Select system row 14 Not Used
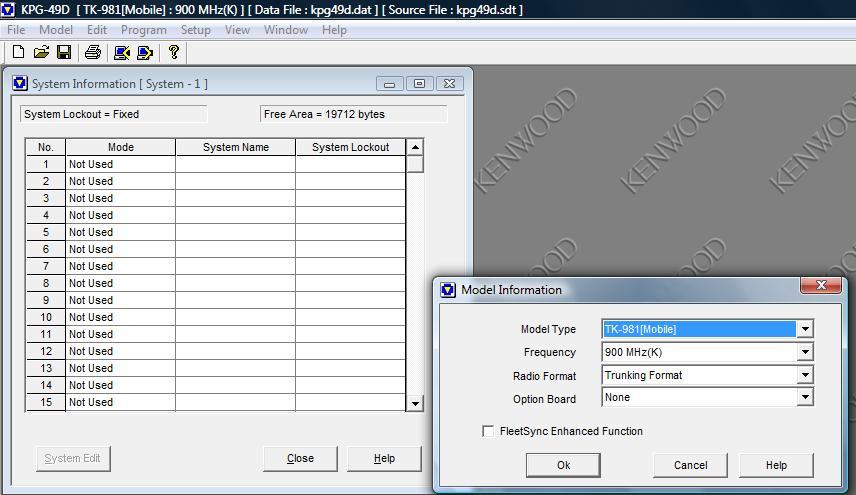 120,385
